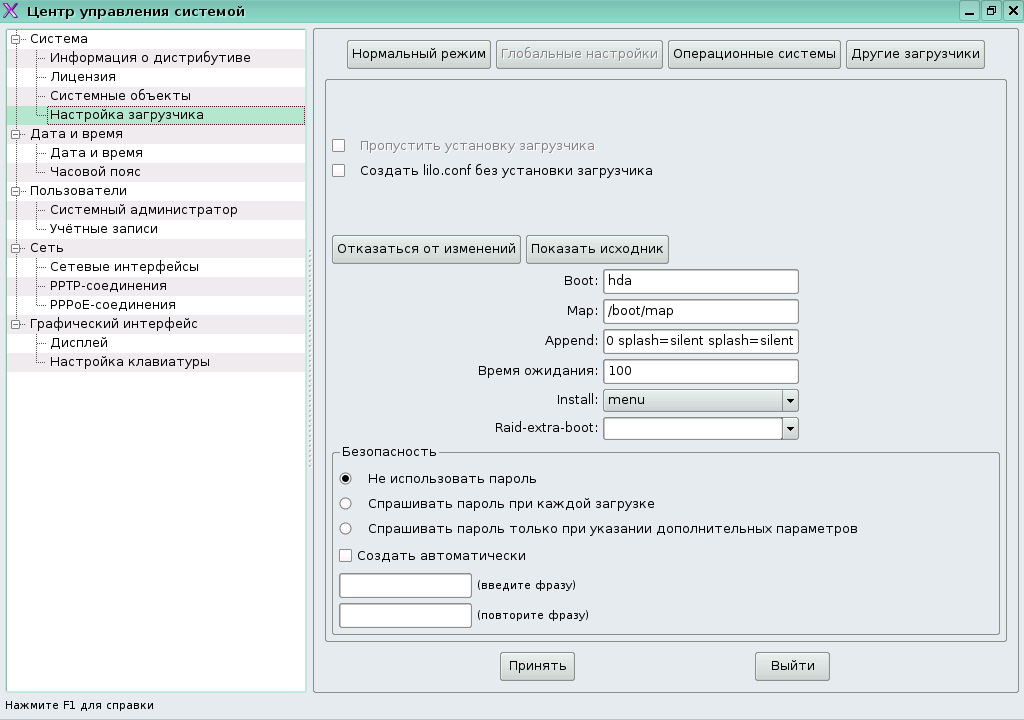The image size is (1024, 720).
Task: Click "Показать исходник" to view config source
Action: tap(597, 249)
